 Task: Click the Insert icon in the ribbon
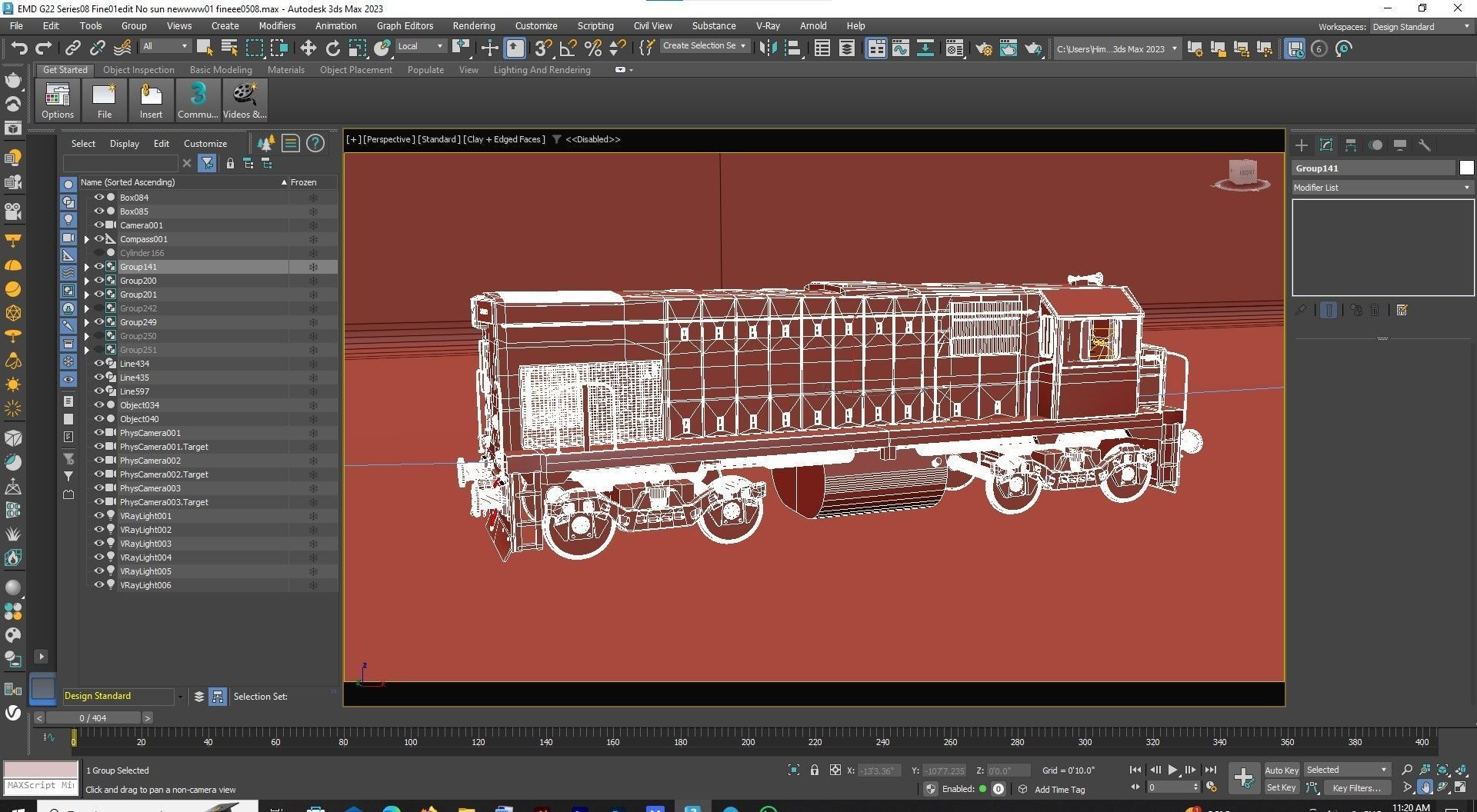pyautogui.click(x=151, y=101)
